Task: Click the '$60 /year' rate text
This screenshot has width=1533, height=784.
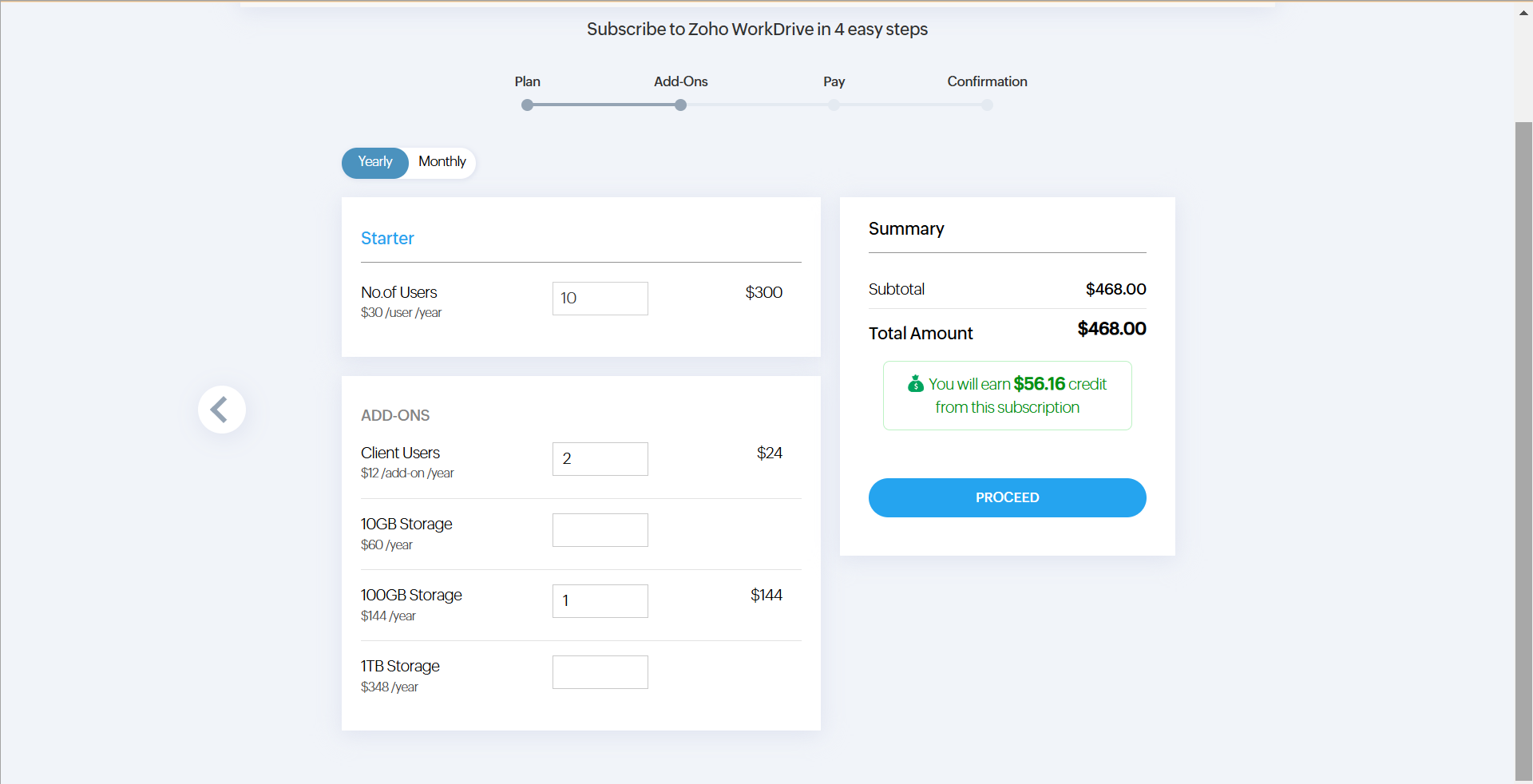Action: [386, 545]
